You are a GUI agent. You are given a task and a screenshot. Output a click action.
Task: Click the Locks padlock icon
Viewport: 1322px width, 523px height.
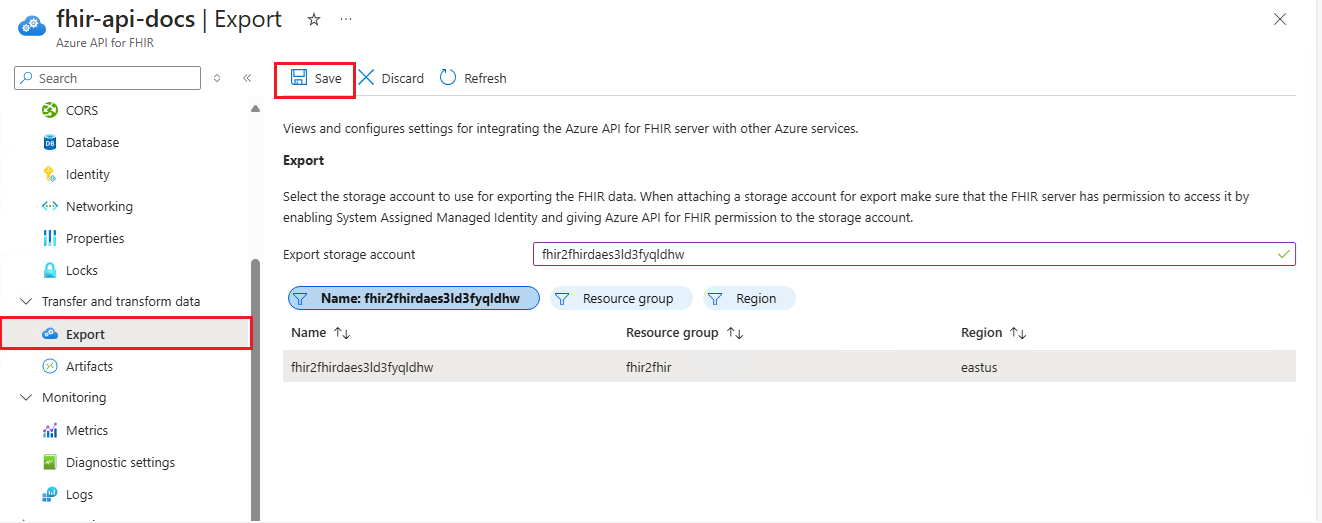50,270
